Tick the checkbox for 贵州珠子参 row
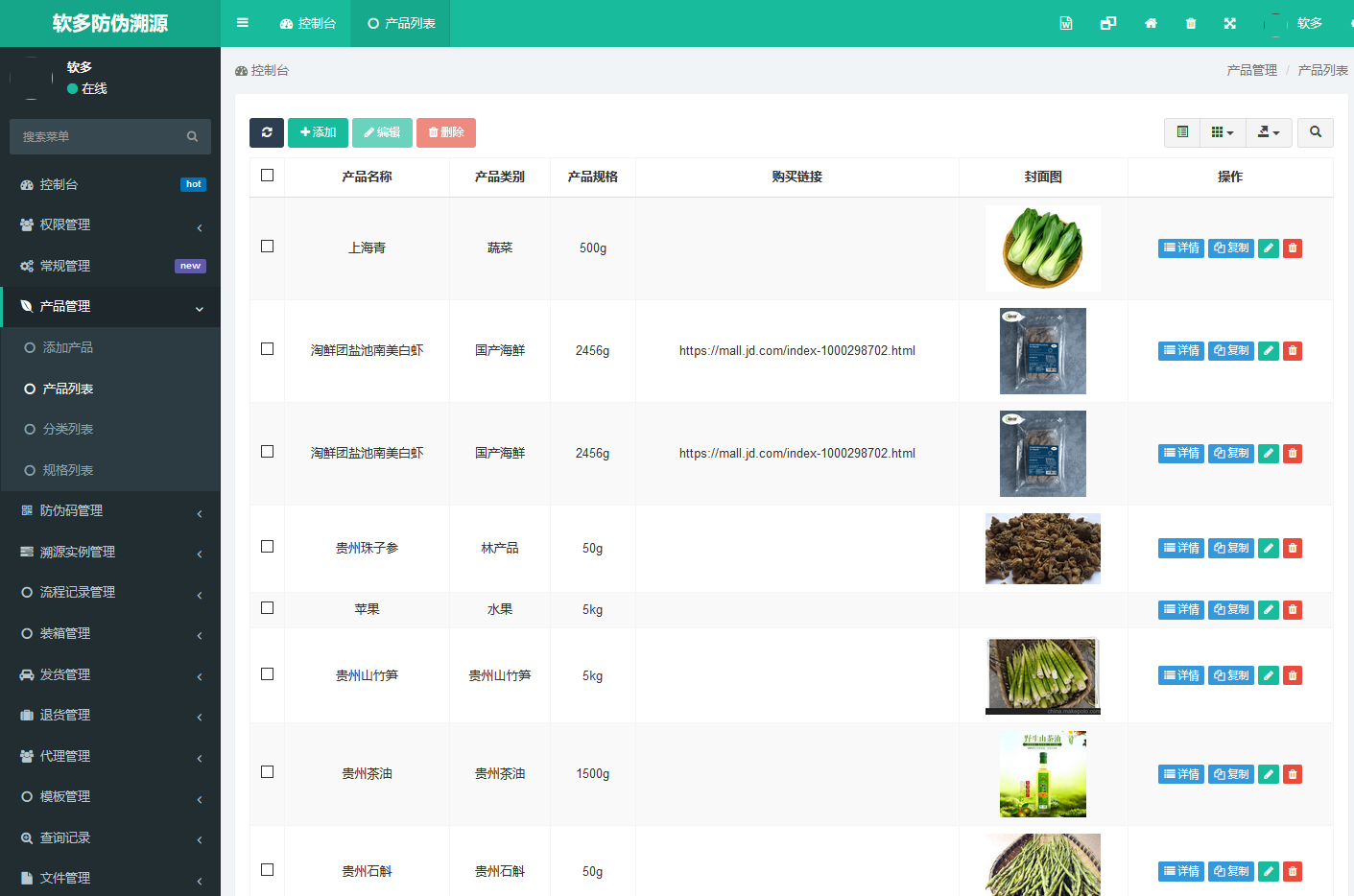This screenshot has width=1354, height=896. coord(268,547)
